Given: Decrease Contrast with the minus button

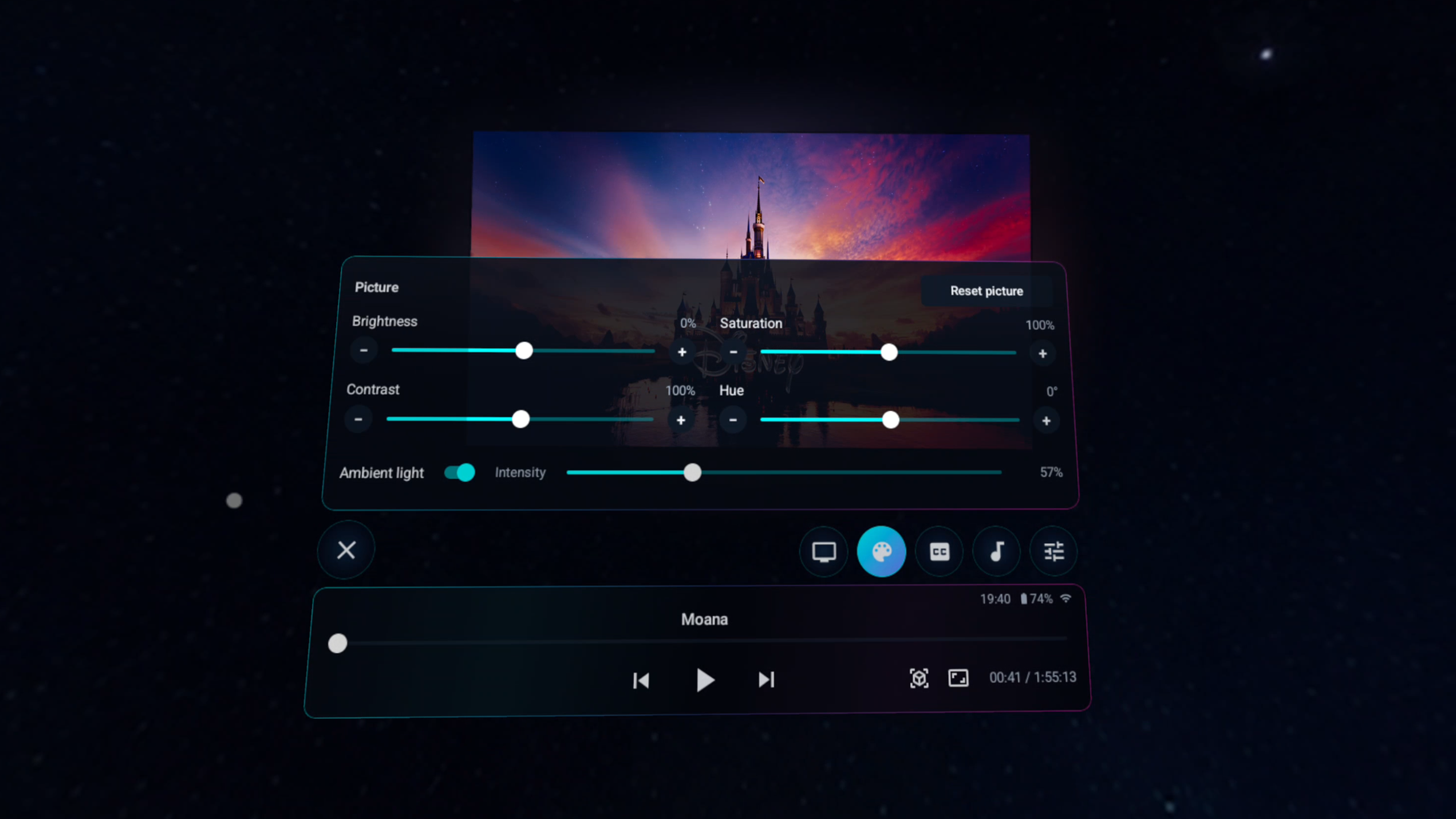Looking at the screenshot, I should coord(358,419).
